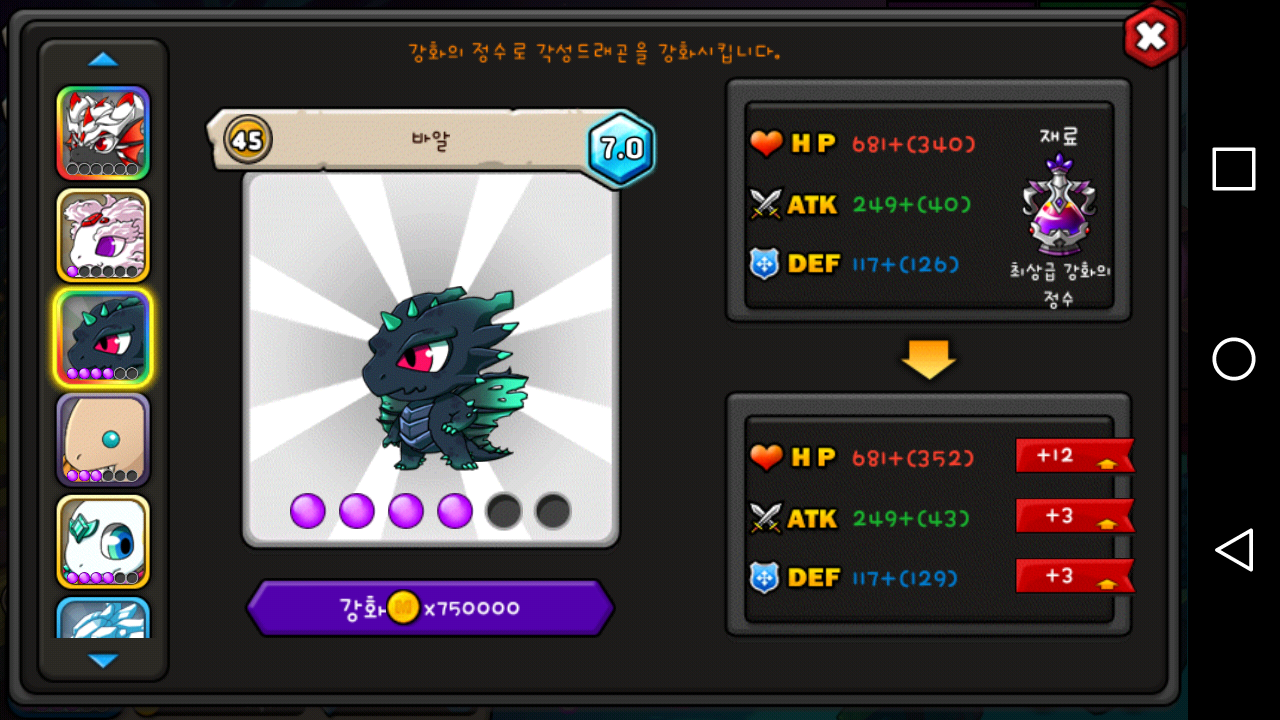Select the partially visible icy dragon thumbnail
The image size is (1280, 720).
click(103, 618)
